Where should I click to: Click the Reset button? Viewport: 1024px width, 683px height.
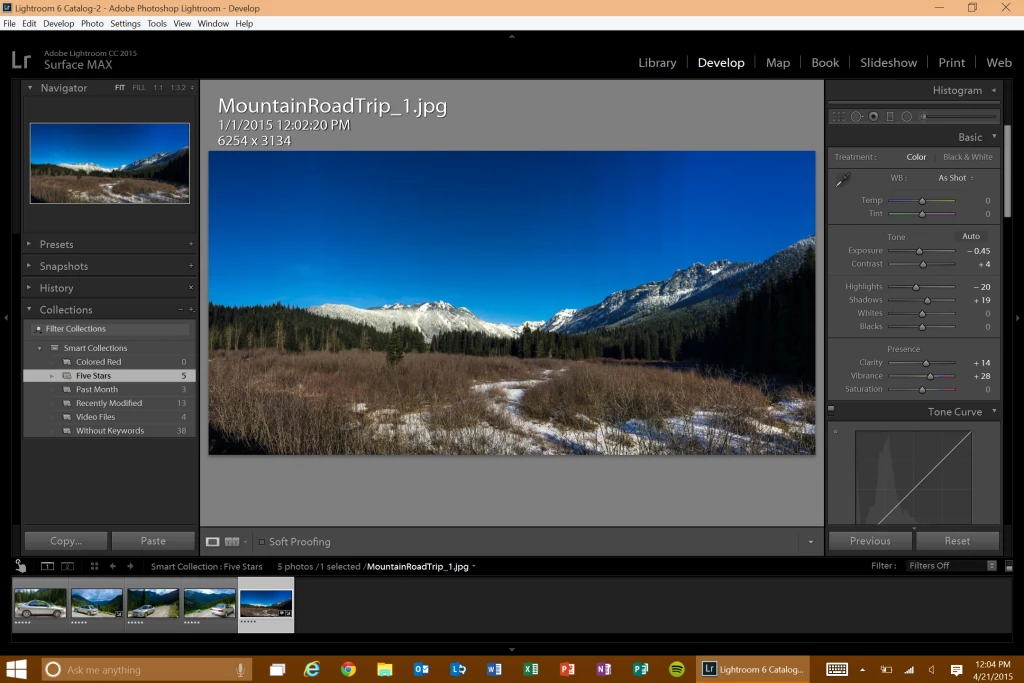pos(957,541)
